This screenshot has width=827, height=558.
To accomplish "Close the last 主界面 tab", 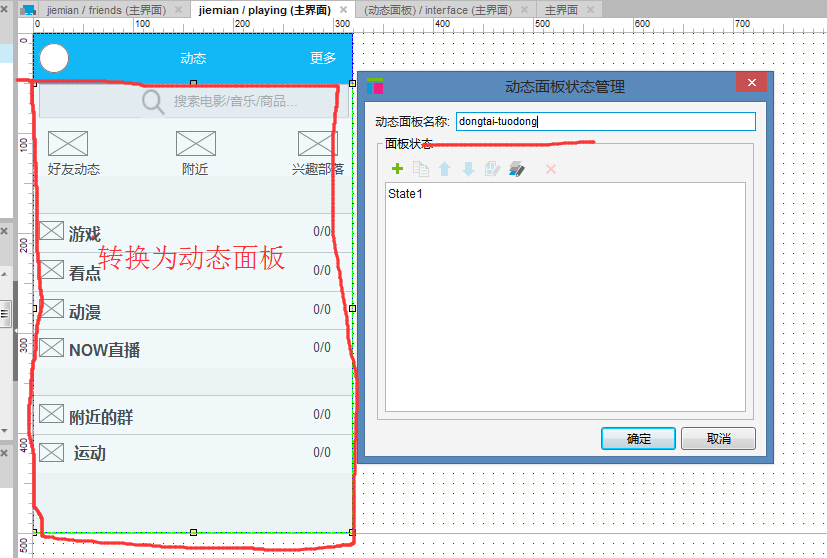I will pos(590,9).
